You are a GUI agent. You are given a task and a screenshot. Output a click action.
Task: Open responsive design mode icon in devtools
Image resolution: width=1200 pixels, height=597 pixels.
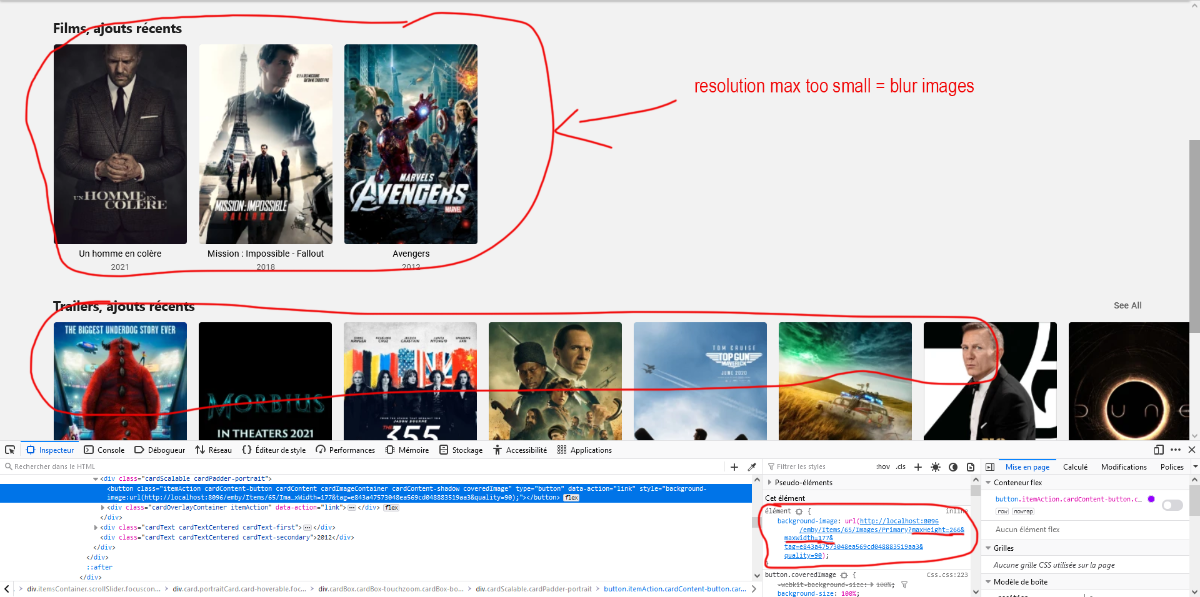pos(1159,450)
